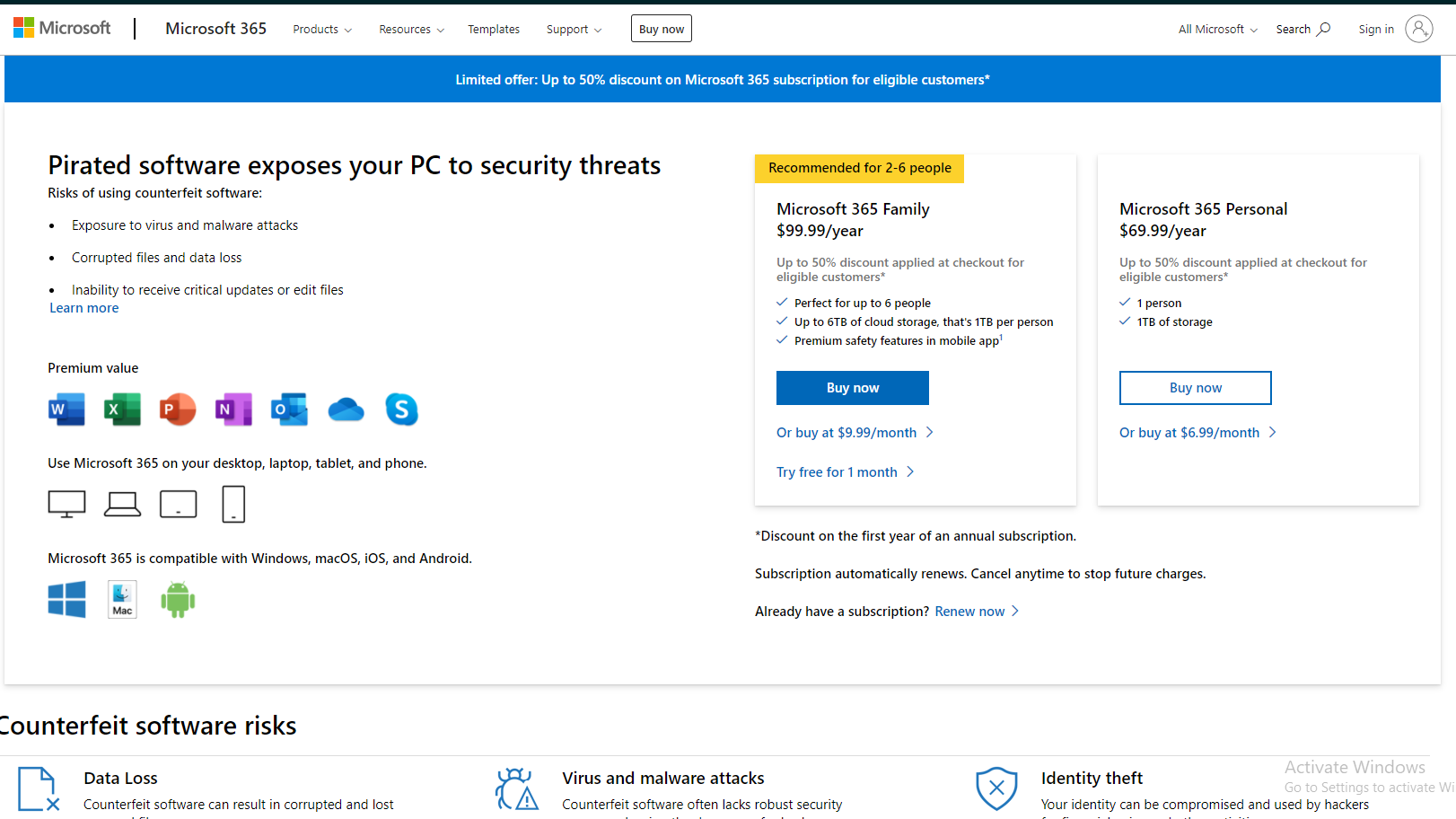
Task: Click the Excel app icon
Action: click(x=122, y=409)
